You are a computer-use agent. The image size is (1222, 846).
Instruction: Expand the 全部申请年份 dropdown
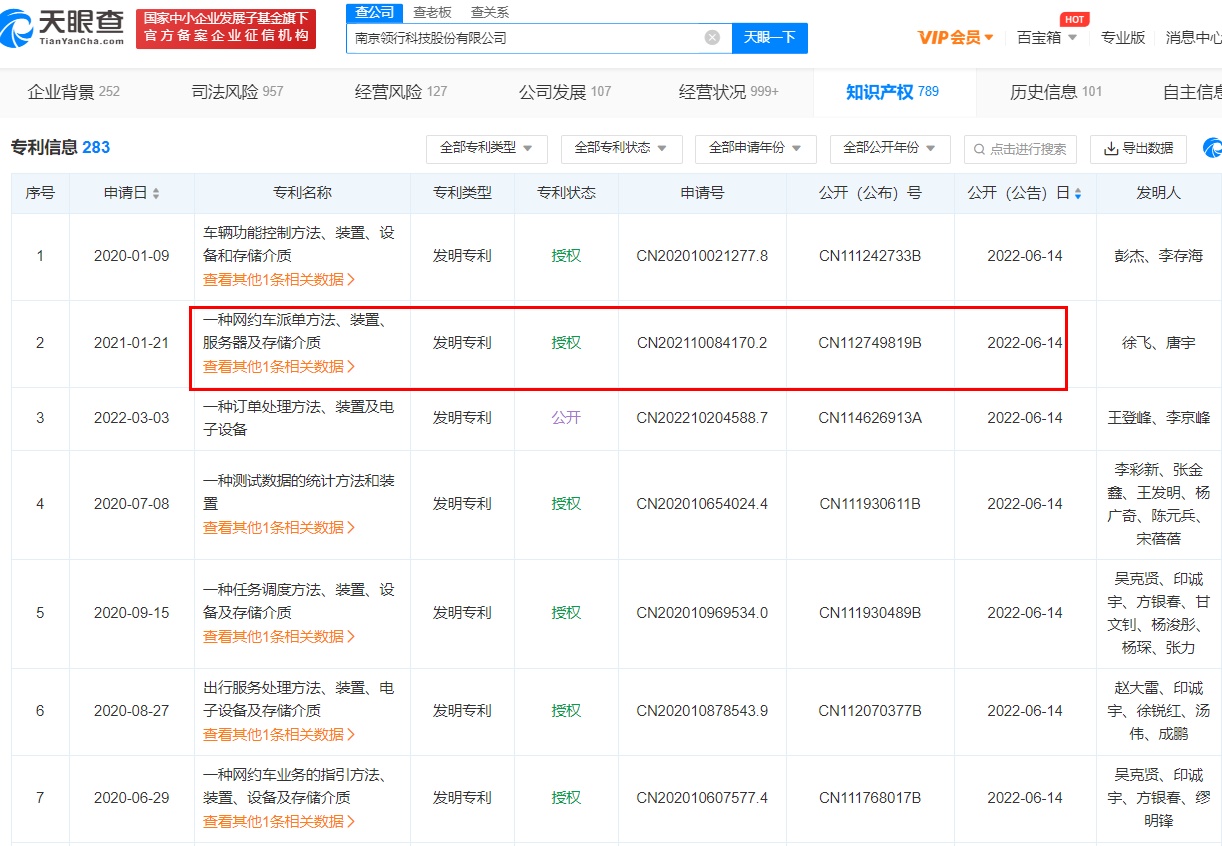click(755, 148)
